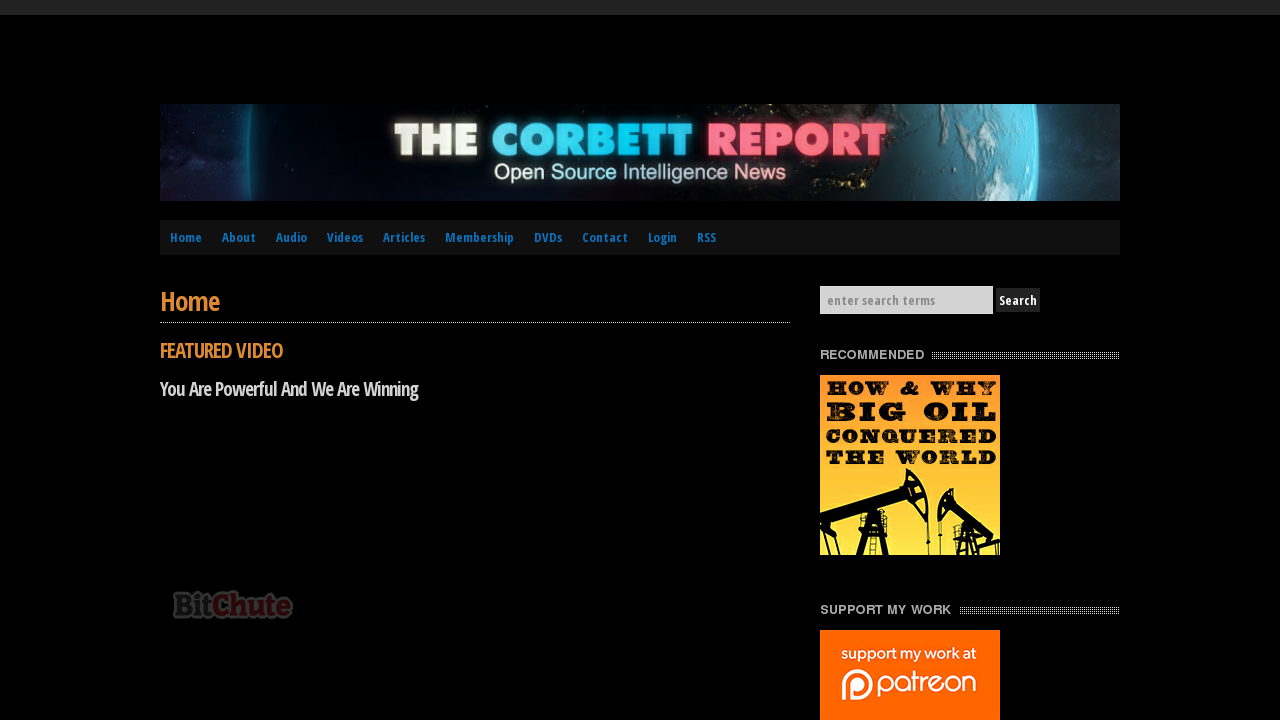
Task: Open the Membership page
Action: (479, 237)
